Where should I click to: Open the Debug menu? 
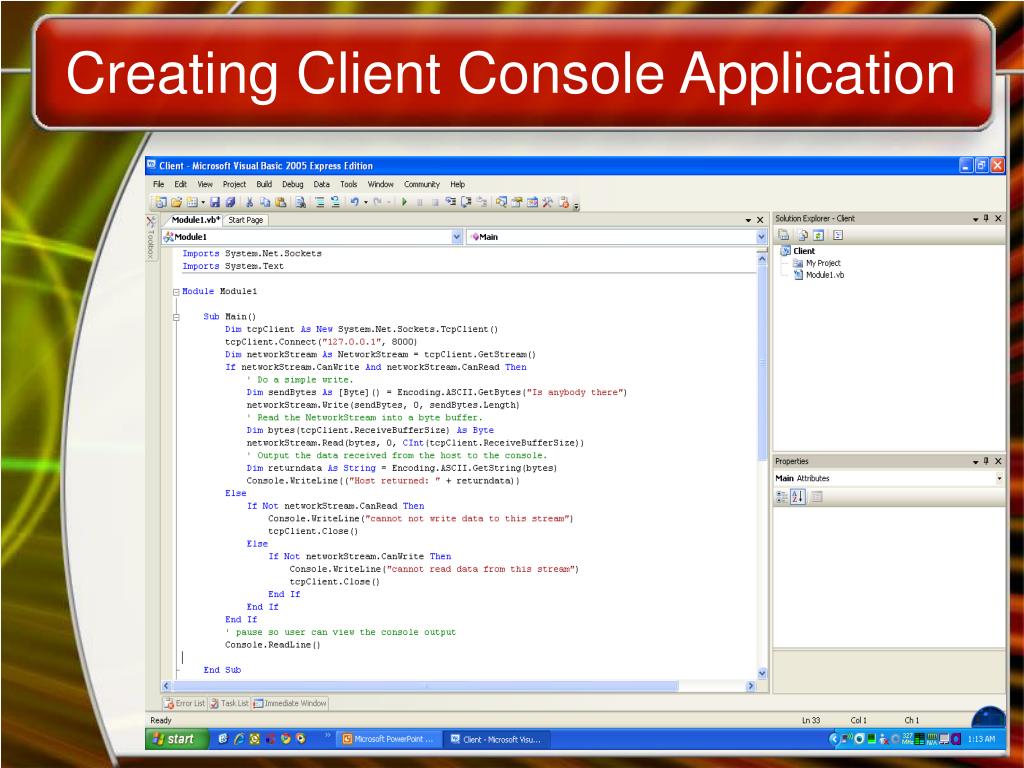click(293, 184)
